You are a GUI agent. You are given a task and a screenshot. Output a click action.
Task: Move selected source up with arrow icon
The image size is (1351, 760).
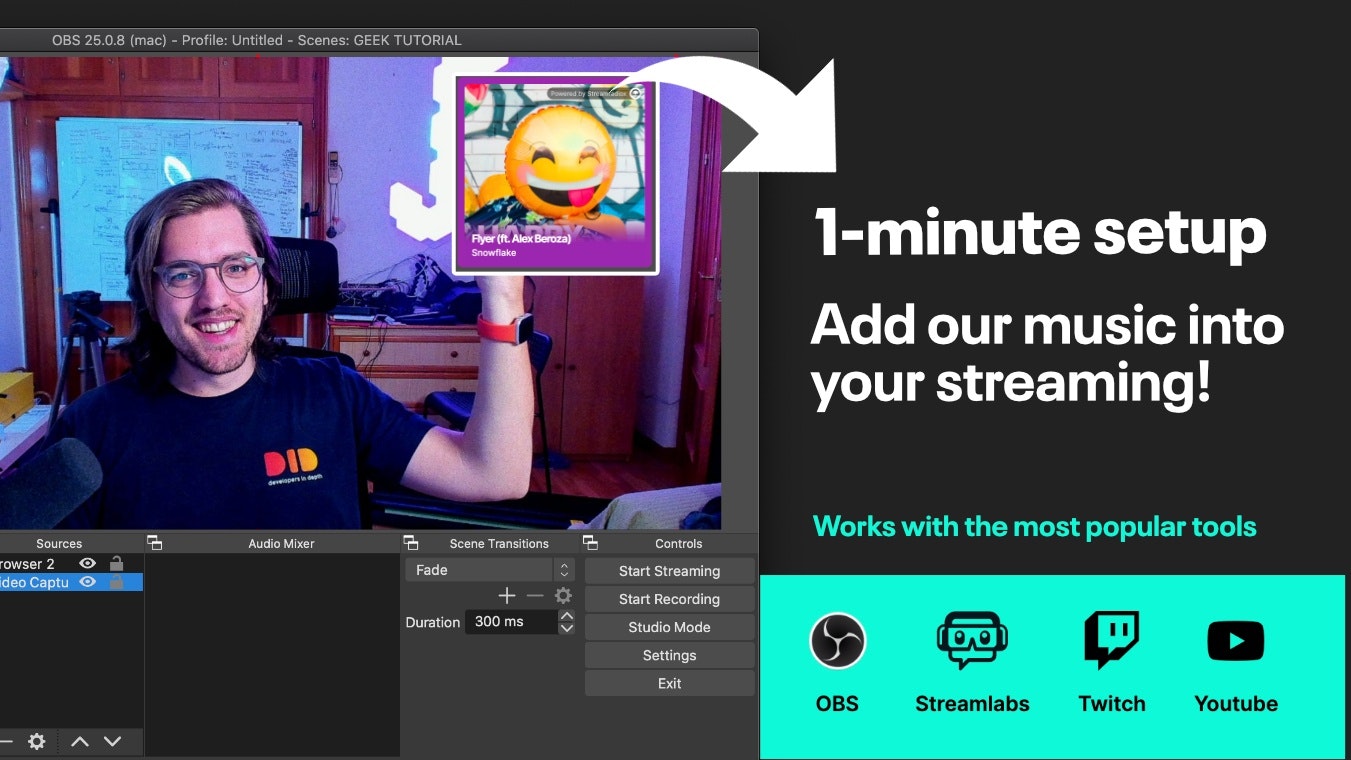(x=80, y=741)
